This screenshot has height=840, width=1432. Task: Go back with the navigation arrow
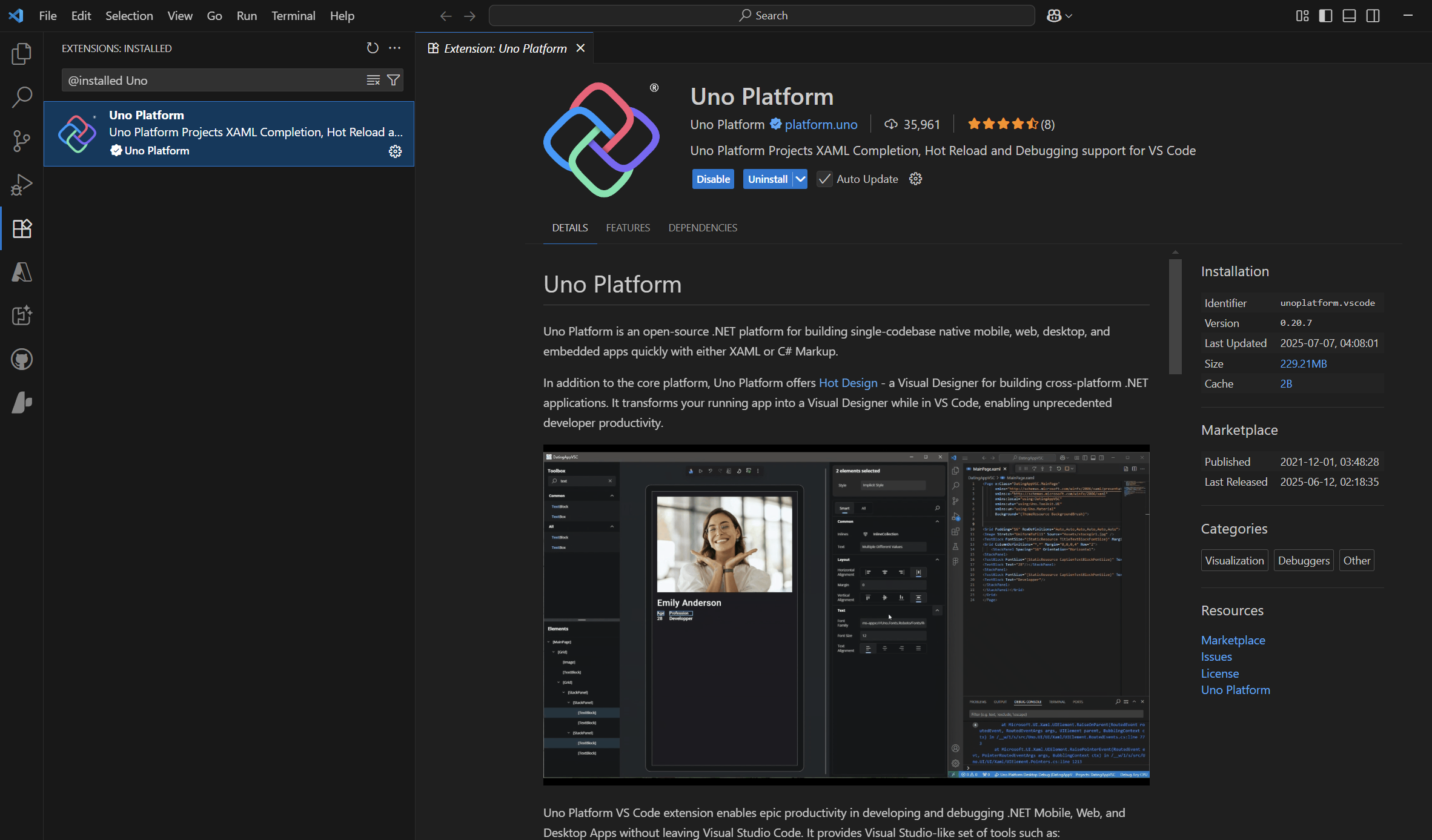point(446,16)
